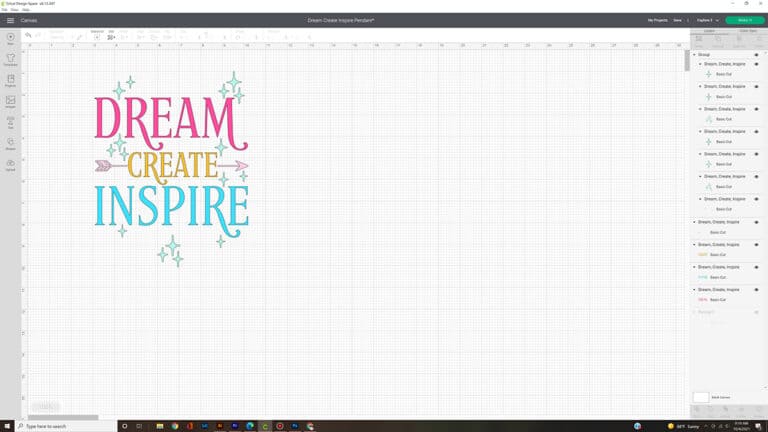This screenshot has height=432, width=768.
Task: Click the Save button
Action: pos(677,21)
